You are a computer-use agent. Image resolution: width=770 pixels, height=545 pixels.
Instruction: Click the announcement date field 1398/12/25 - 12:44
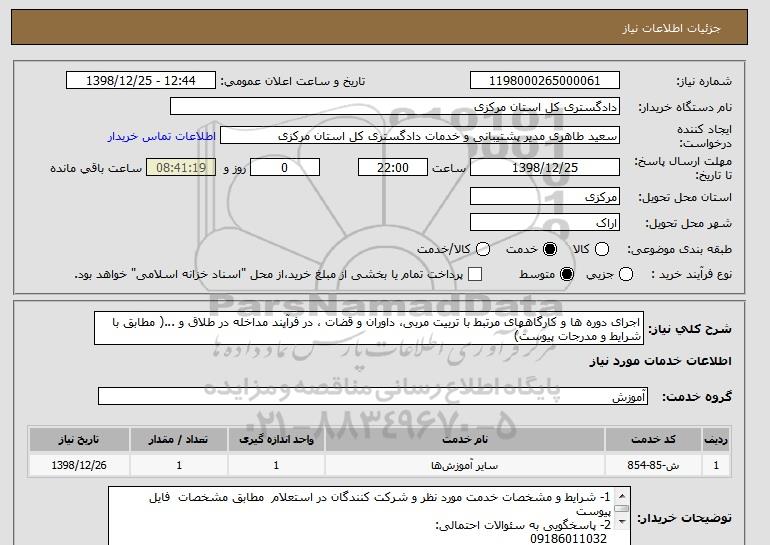[141, 81]
